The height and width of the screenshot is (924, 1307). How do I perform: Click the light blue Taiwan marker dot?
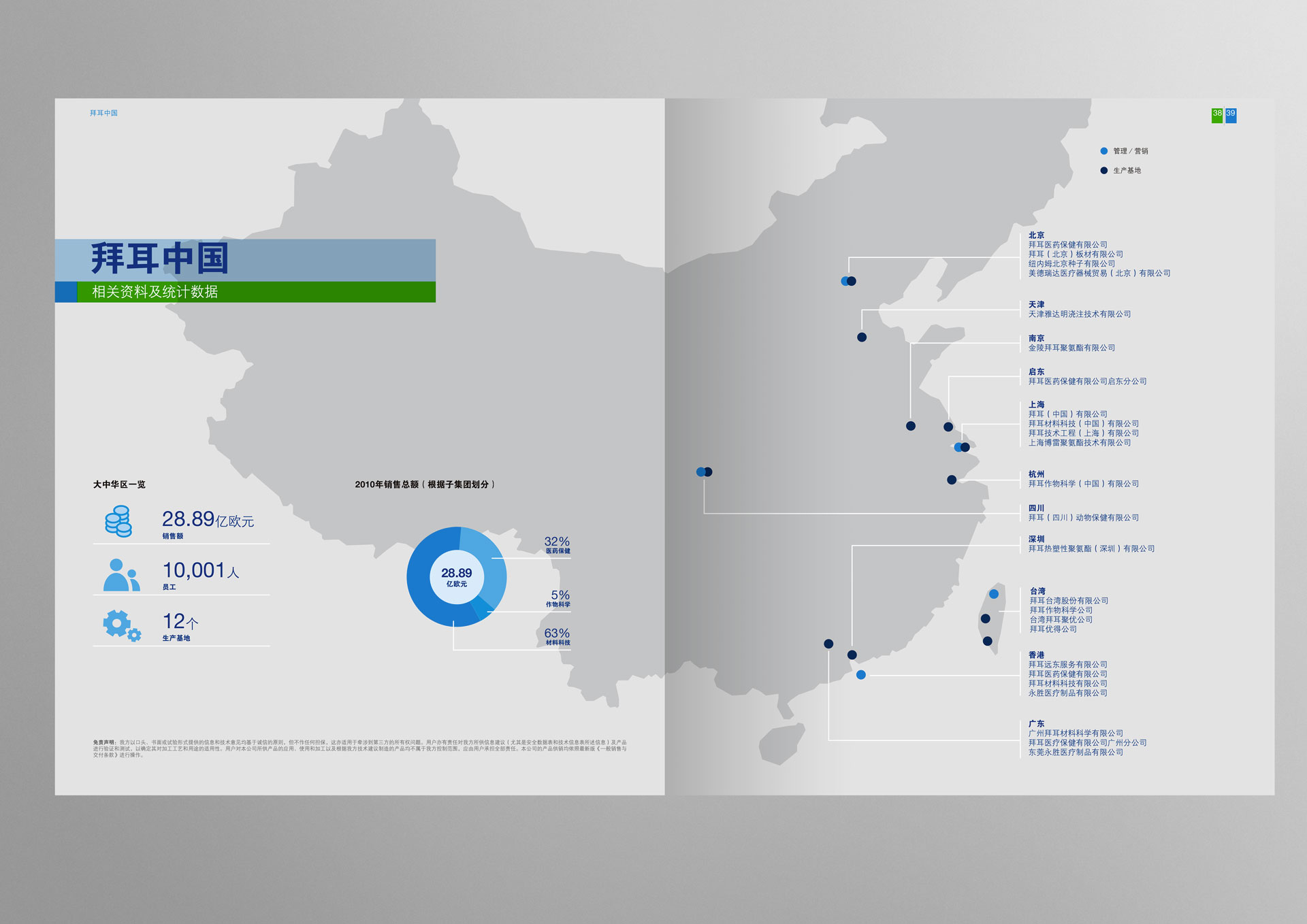coord(994,594)
